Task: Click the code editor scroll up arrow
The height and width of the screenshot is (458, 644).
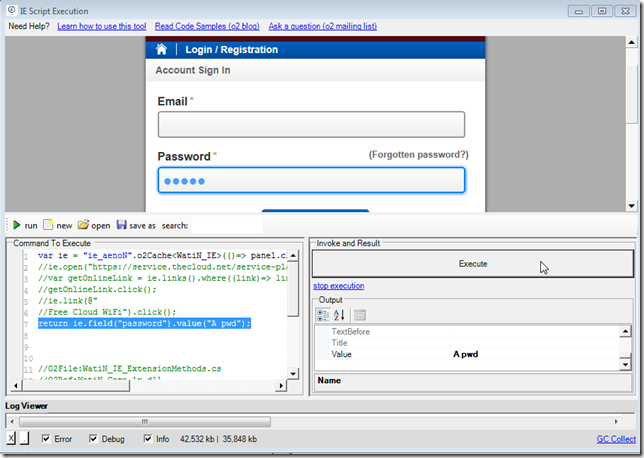Action: (293, 255)
